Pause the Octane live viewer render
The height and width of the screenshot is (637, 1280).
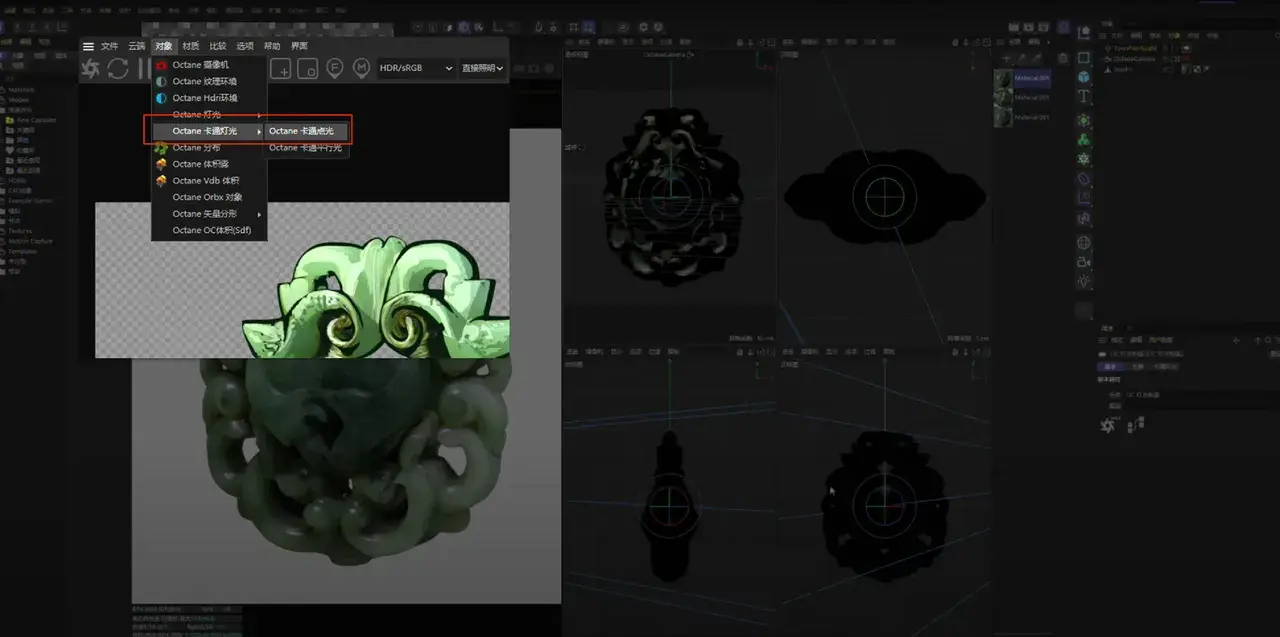point(144,68)
